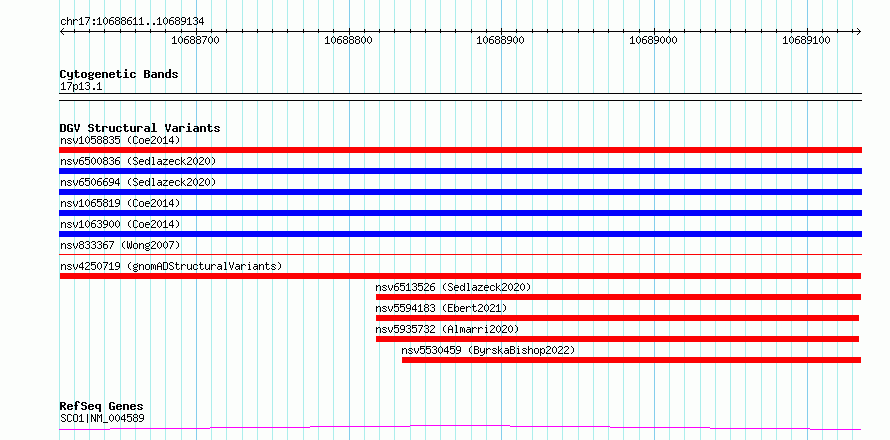The height and width of the screenshot is (440, 890).
Task: Click the nsv833367 (Wong2007) label
Action: tap(120, 245)
